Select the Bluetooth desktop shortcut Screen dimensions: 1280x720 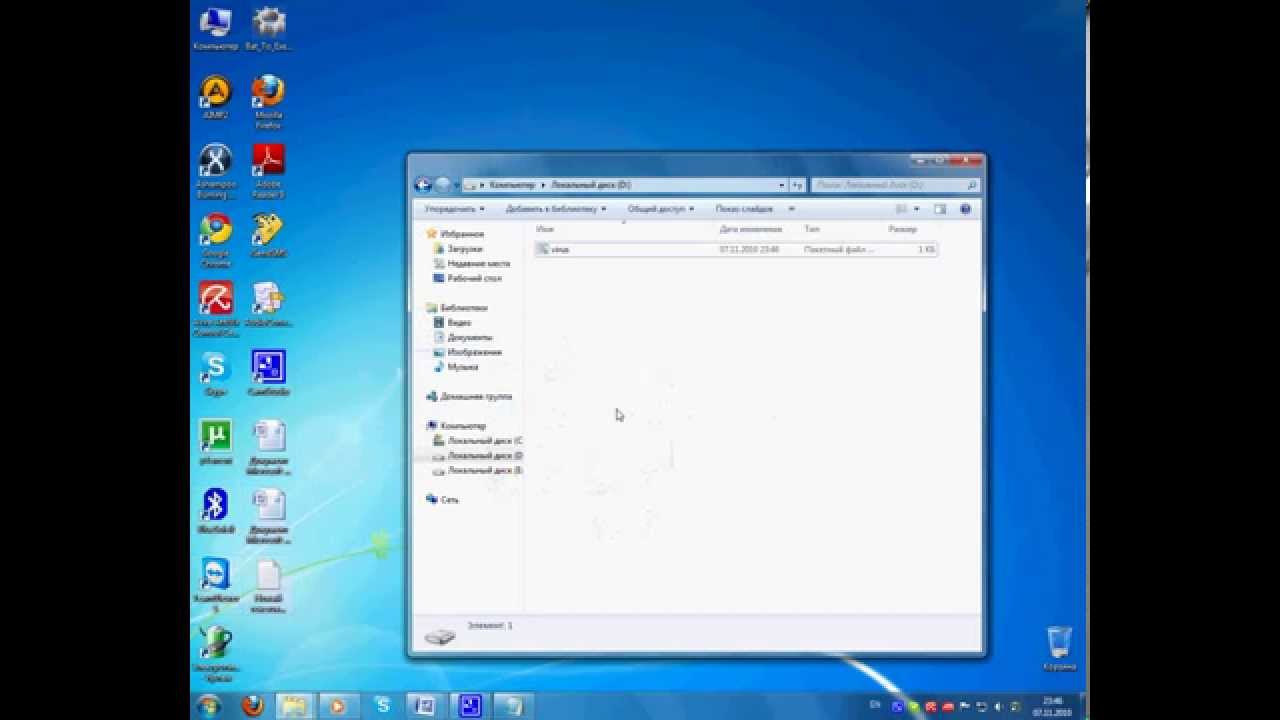point(215,511)
